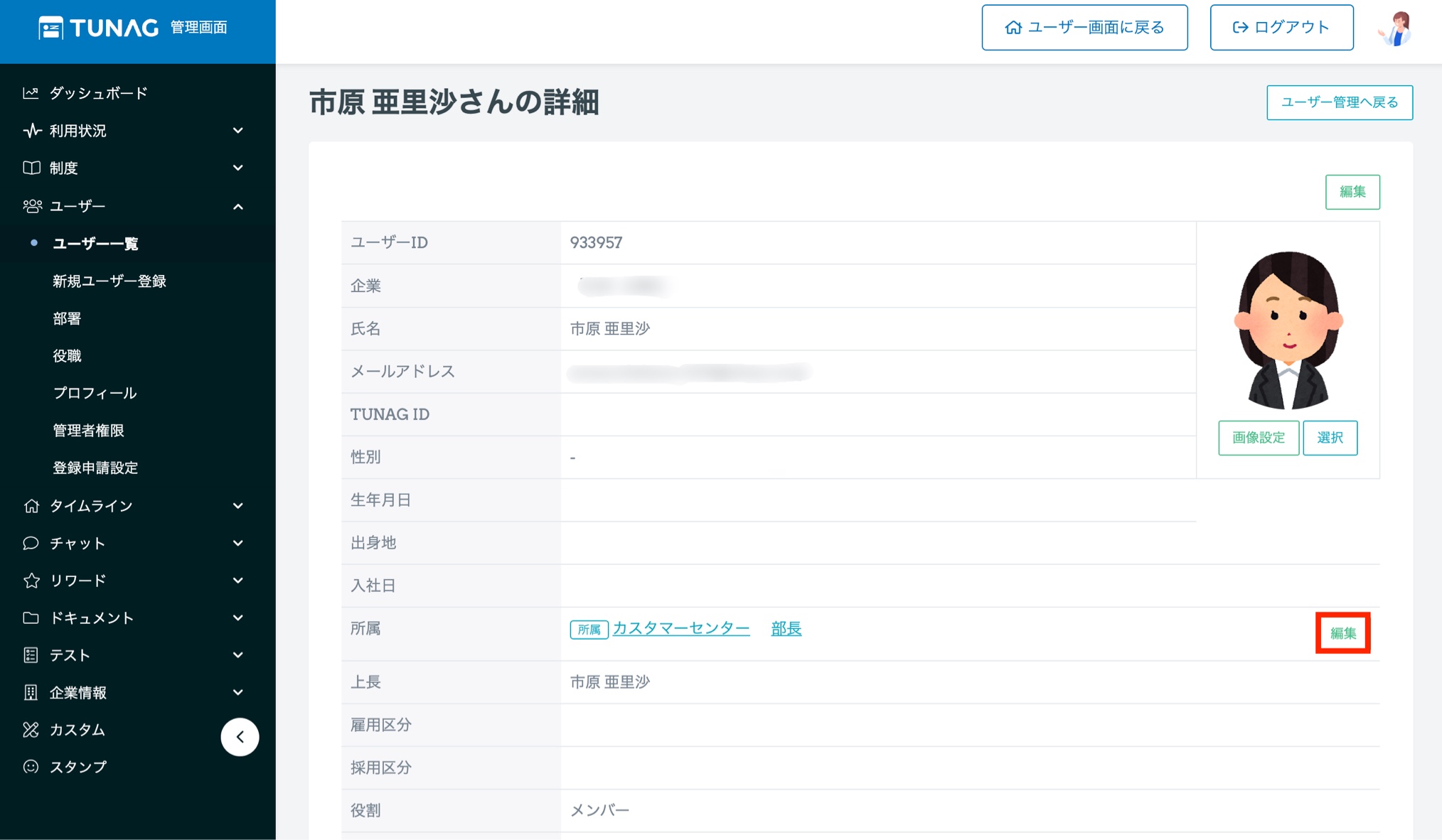Expand the ドキュメント menu chevron
Viewport: 1442px width, 840px height.
pos(238,618)
